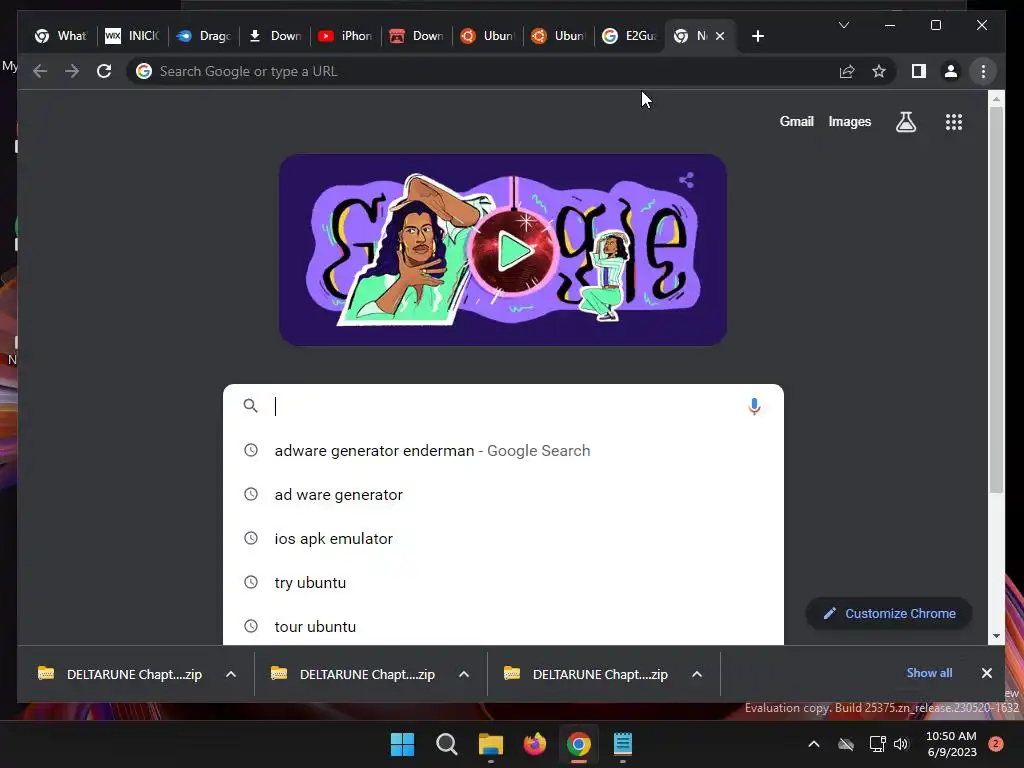Screen dimensions: 1024x768
Task: Expand options for first DELTARUNE download
Action: (231, 674)
